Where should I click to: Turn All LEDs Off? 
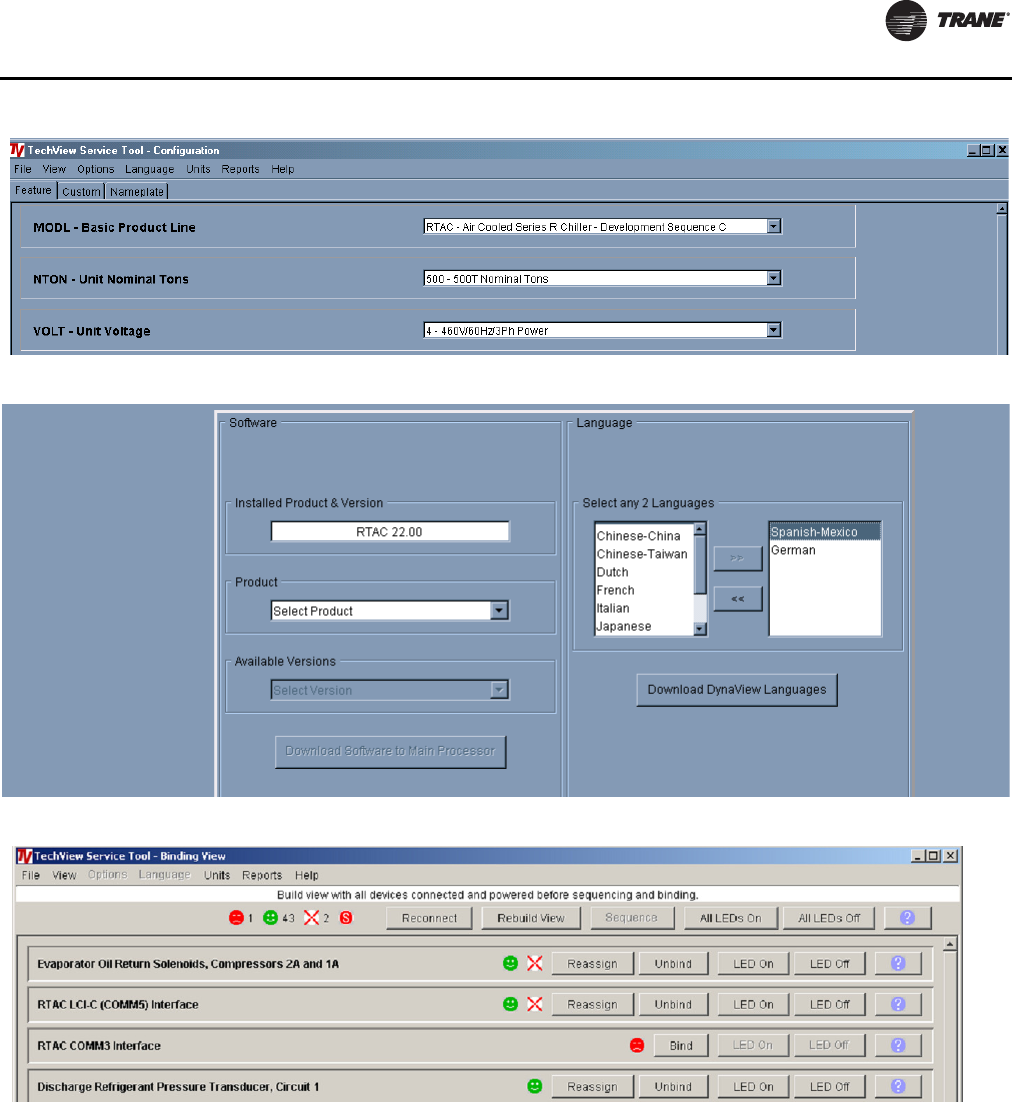(829, 919)
